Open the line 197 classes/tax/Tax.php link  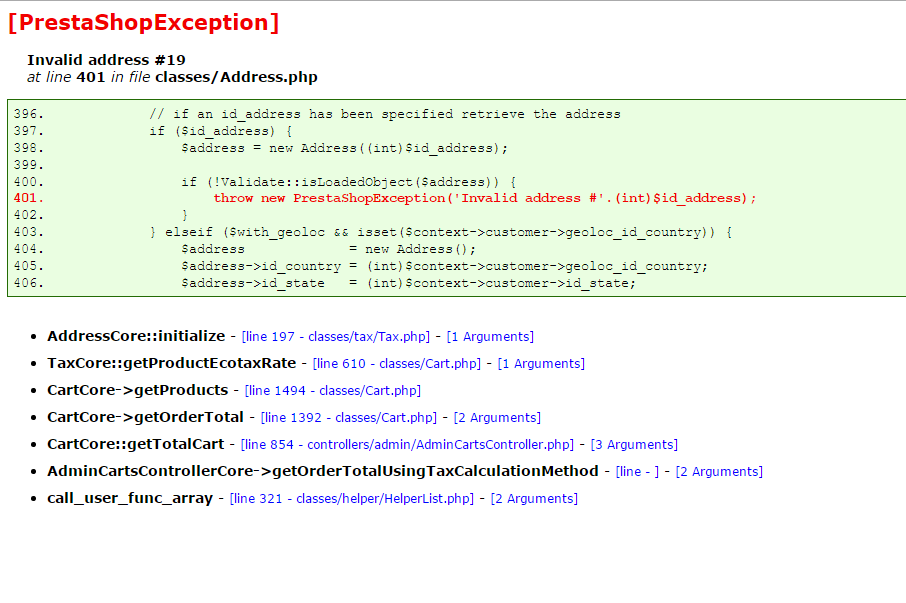[336, 336]
